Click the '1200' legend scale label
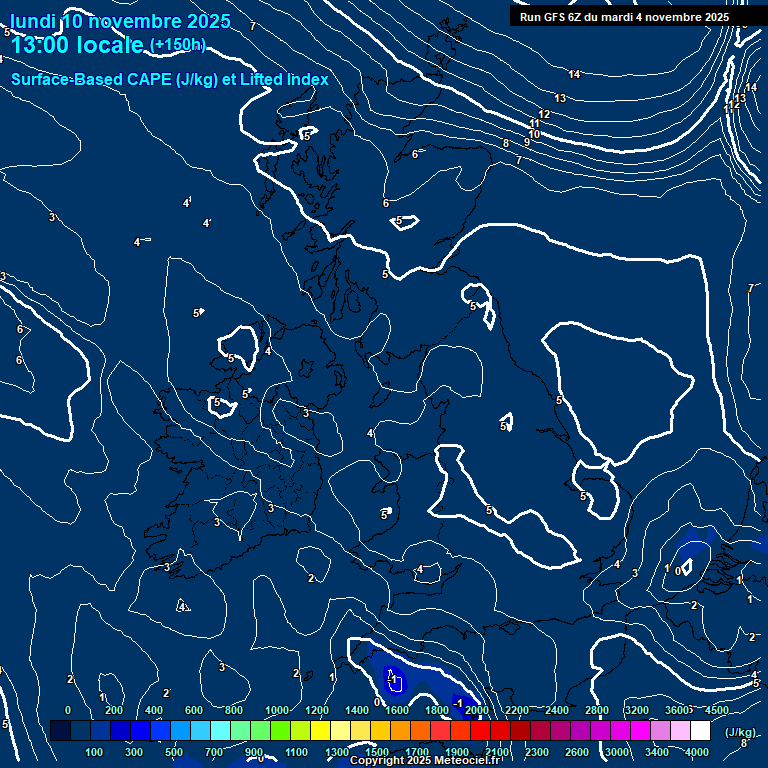The height and width of the screenshot is (768, 768). point(317,710)
